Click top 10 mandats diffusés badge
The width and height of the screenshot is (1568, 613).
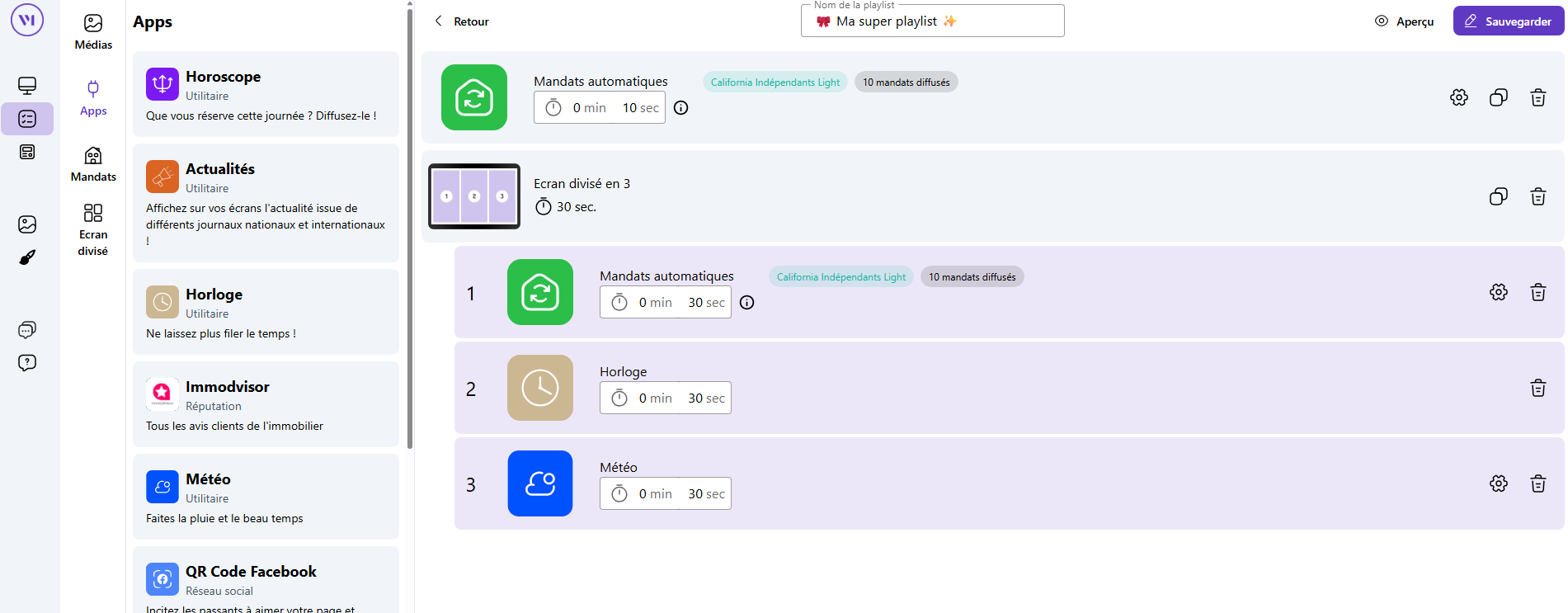click(x=906, y=83)
